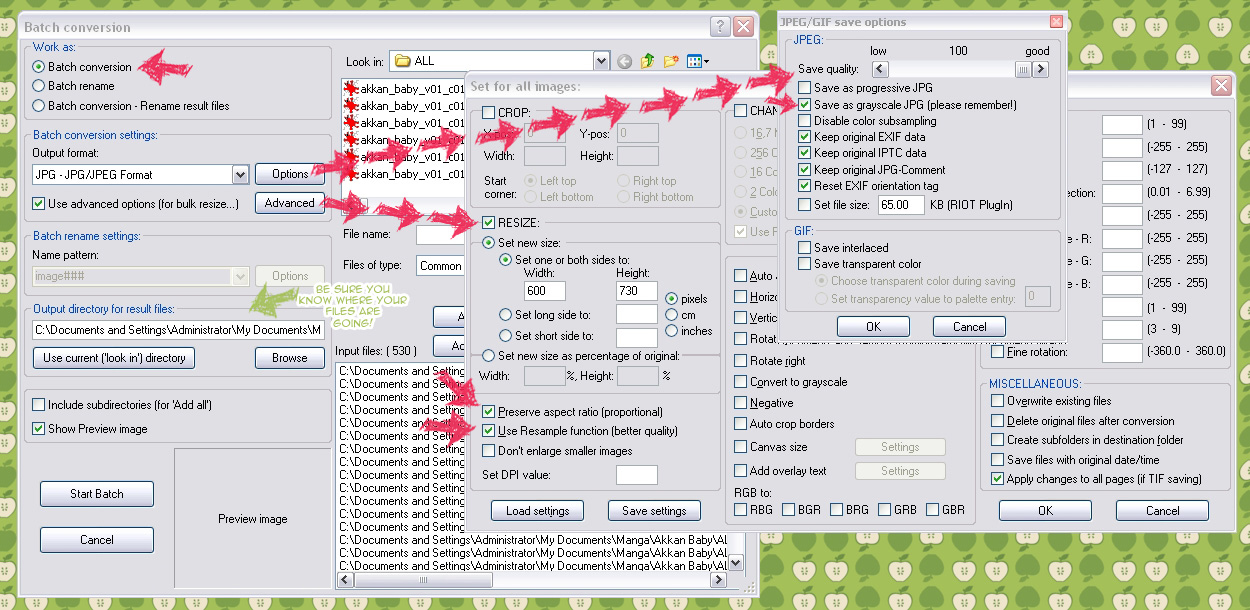This screenshot has width=1250, height=610.
Task: Click the output directory path field
Action: point(178,330)
